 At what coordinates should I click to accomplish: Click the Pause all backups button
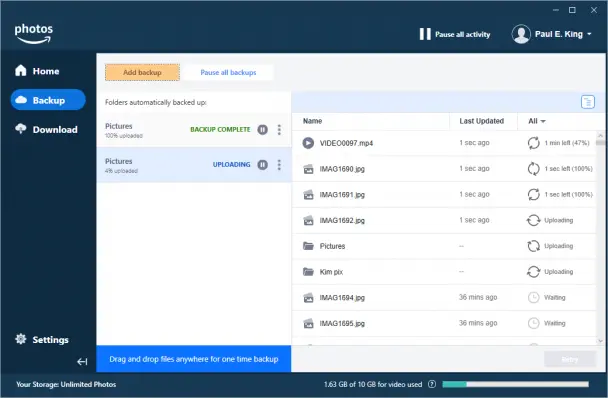click(228, 73)
